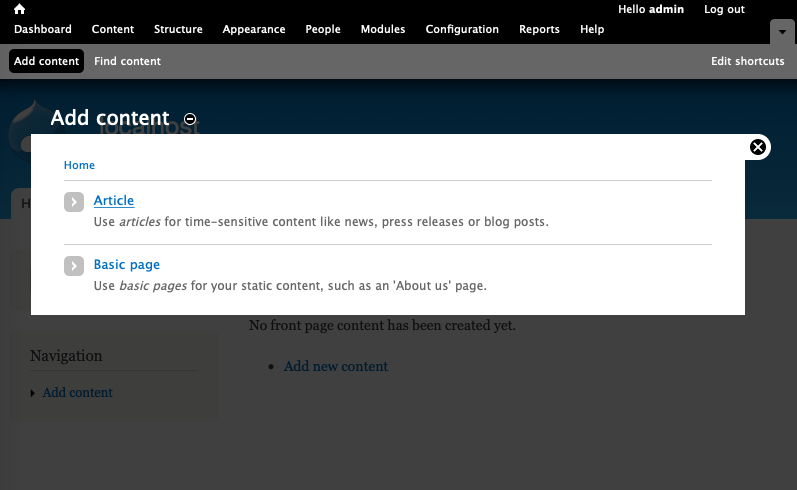Click the home icon in the admin toolbar
Image resolution: width=797 pixels, height=490 pixels.
tap(19, 9)
